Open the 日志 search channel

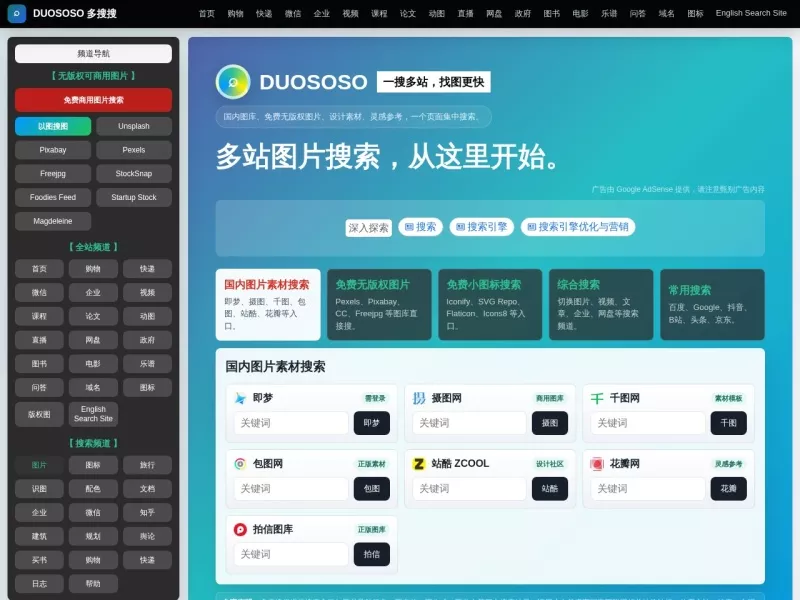(39, 584)
